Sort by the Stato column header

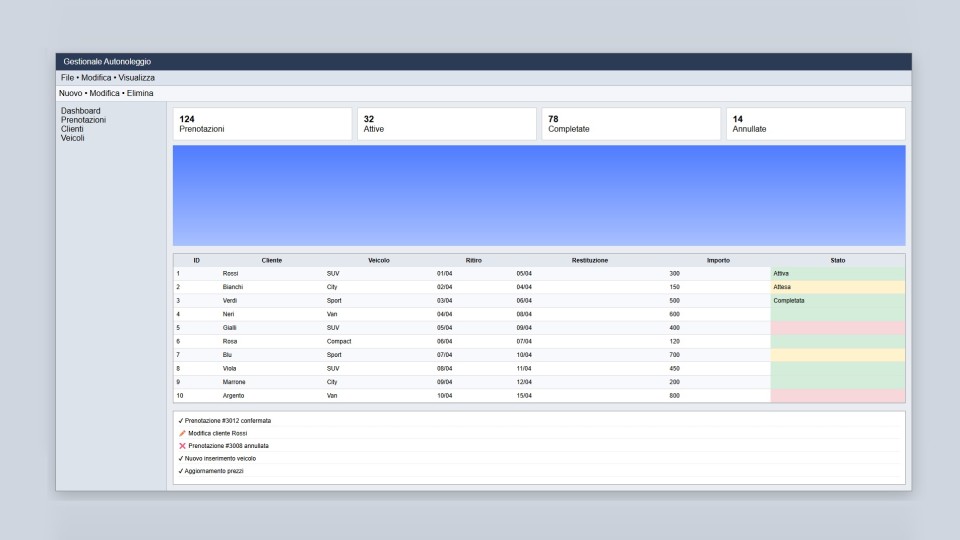(x=838, y=260)
